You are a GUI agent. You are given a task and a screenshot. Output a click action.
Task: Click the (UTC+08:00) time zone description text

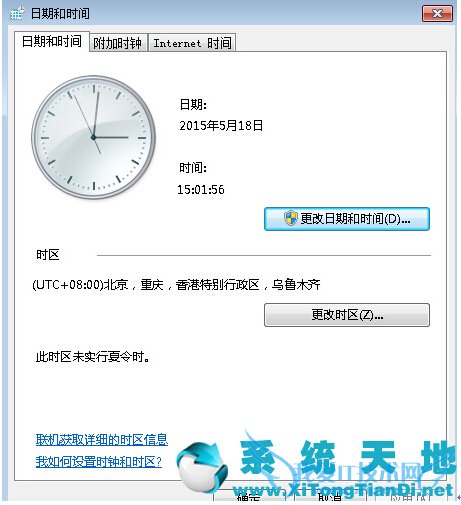click(176, 285)
